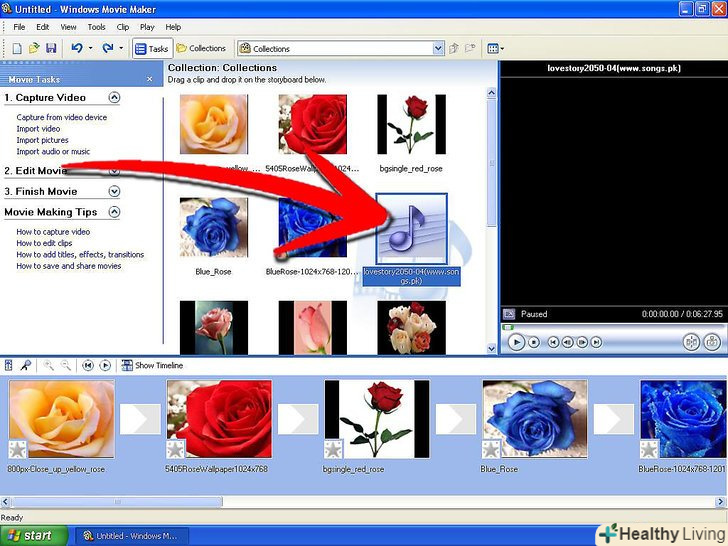
Task: Click Capture from video device link
Action: point(62,117)
